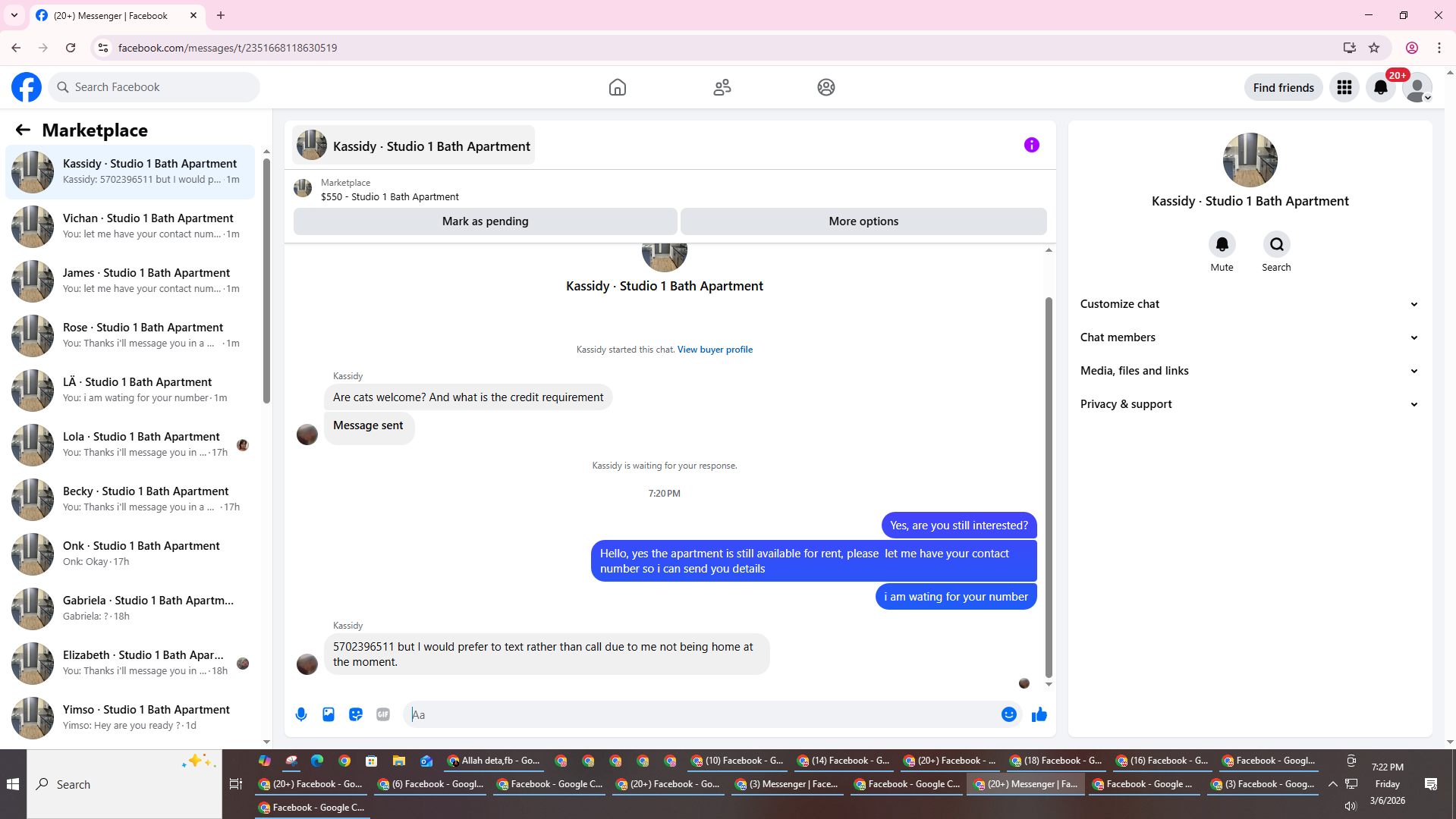Click the chat list scrollbar
Screen dimensions: 1456x819
pos(266,281)
